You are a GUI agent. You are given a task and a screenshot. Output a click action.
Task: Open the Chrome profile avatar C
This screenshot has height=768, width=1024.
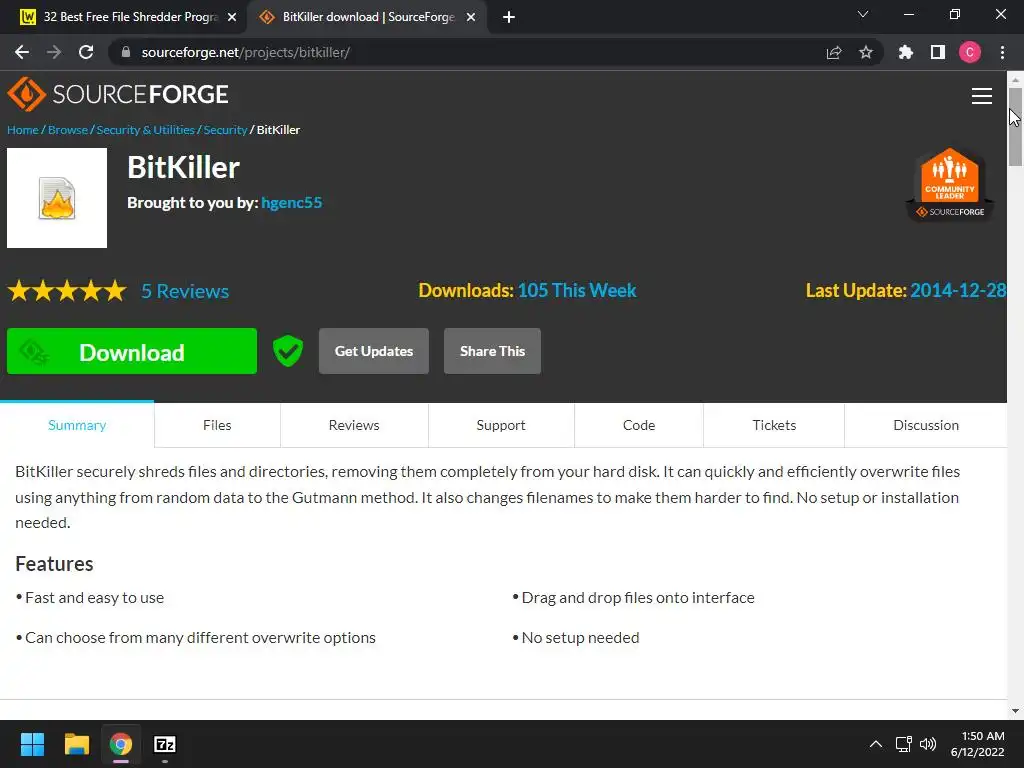[x=970, y=52]
